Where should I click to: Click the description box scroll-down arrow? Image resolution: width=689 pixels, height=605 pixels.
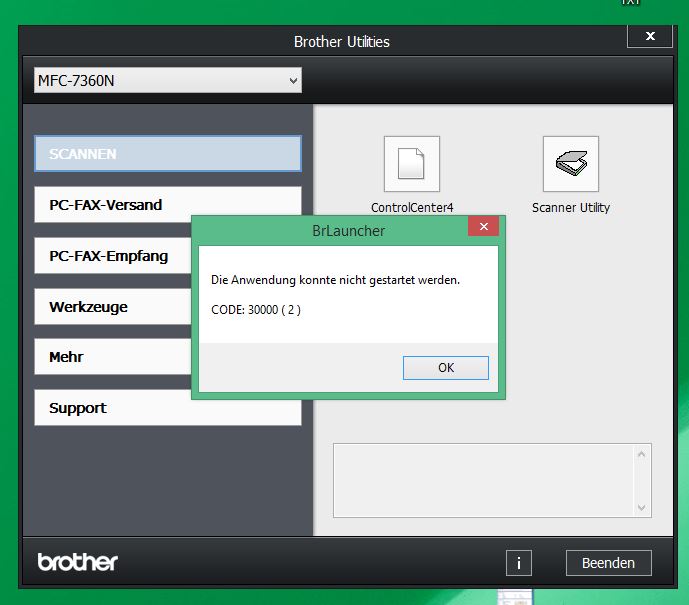pos(642,508)
